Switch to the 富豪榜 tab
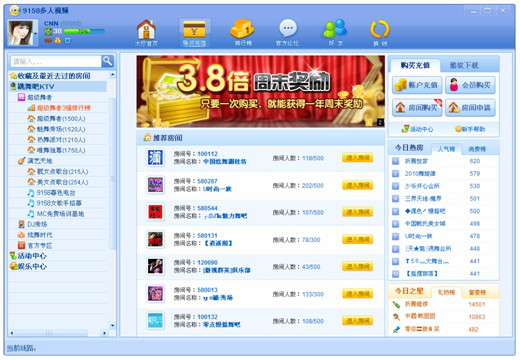This screenshot has height=360, width=520. [x=477, y=292]
